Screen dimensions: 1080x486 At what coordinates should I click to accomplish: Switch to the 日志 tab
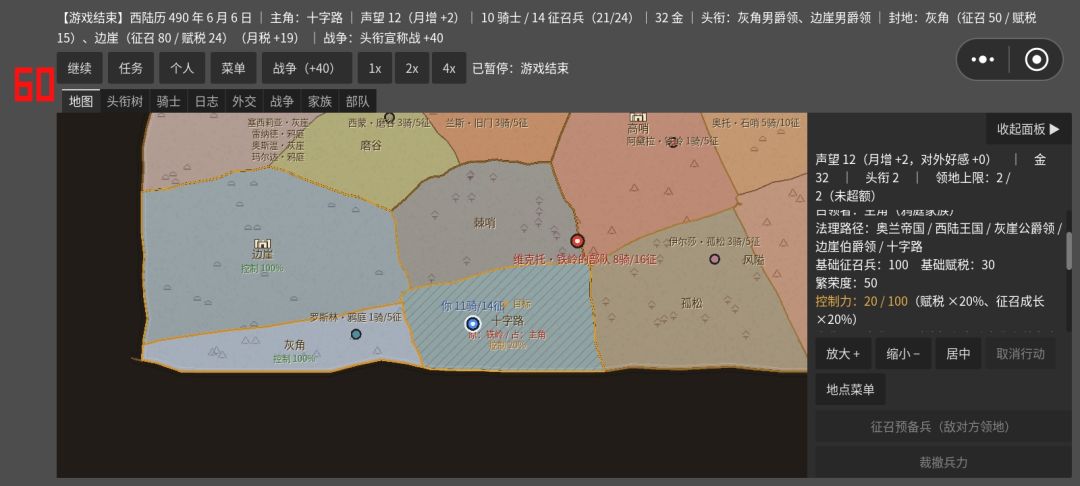[x=206, y=101]
